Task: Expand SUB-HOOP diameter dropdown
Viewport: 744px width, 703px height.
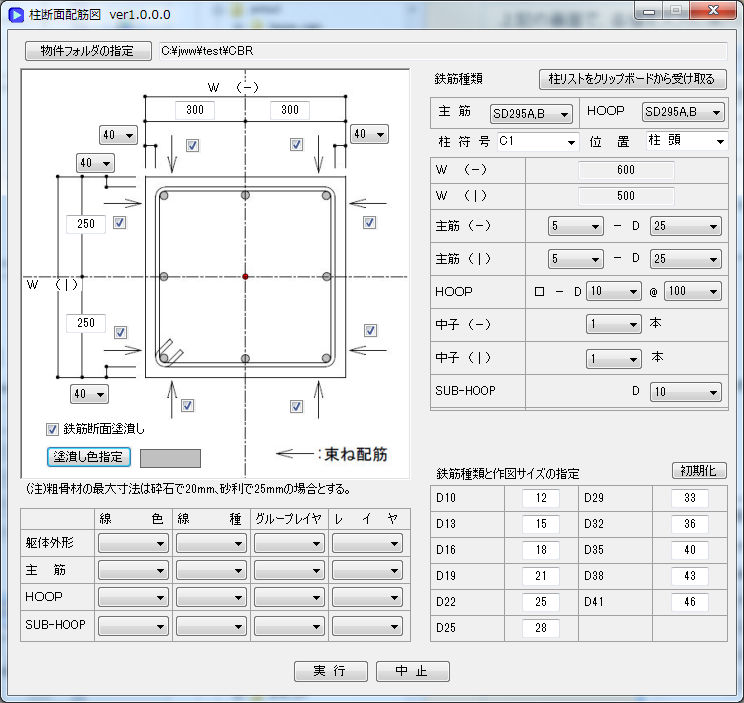Action: coord(685,392)
